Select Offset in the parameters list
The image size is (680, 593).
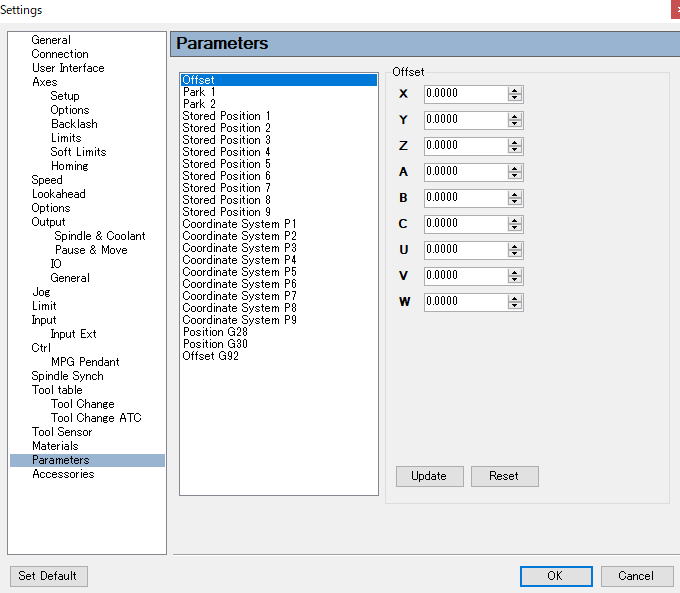click(279, 80)
